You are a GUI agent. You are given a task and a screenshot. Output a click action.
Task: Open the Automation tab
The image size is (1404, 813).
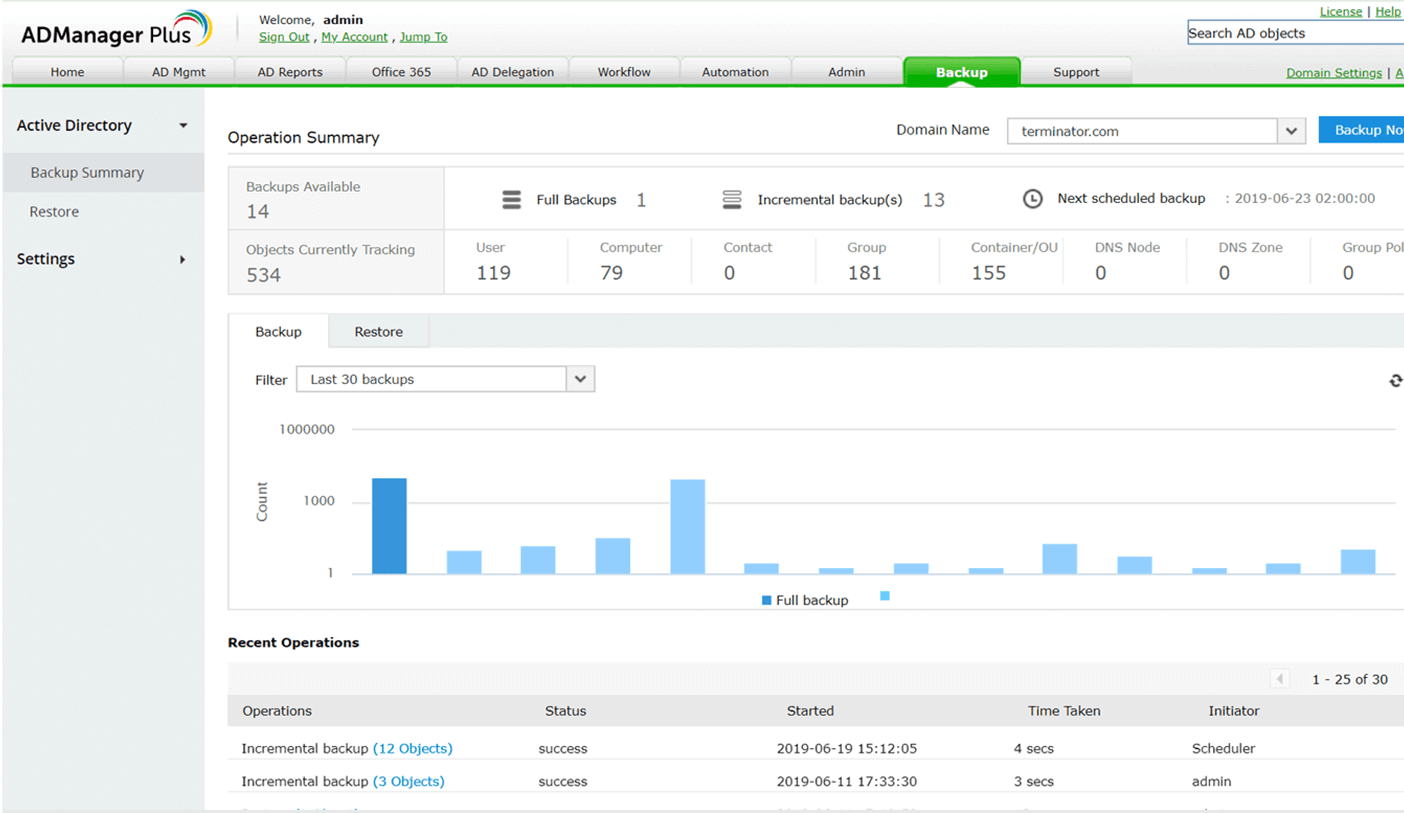click(x=735, y=72)
